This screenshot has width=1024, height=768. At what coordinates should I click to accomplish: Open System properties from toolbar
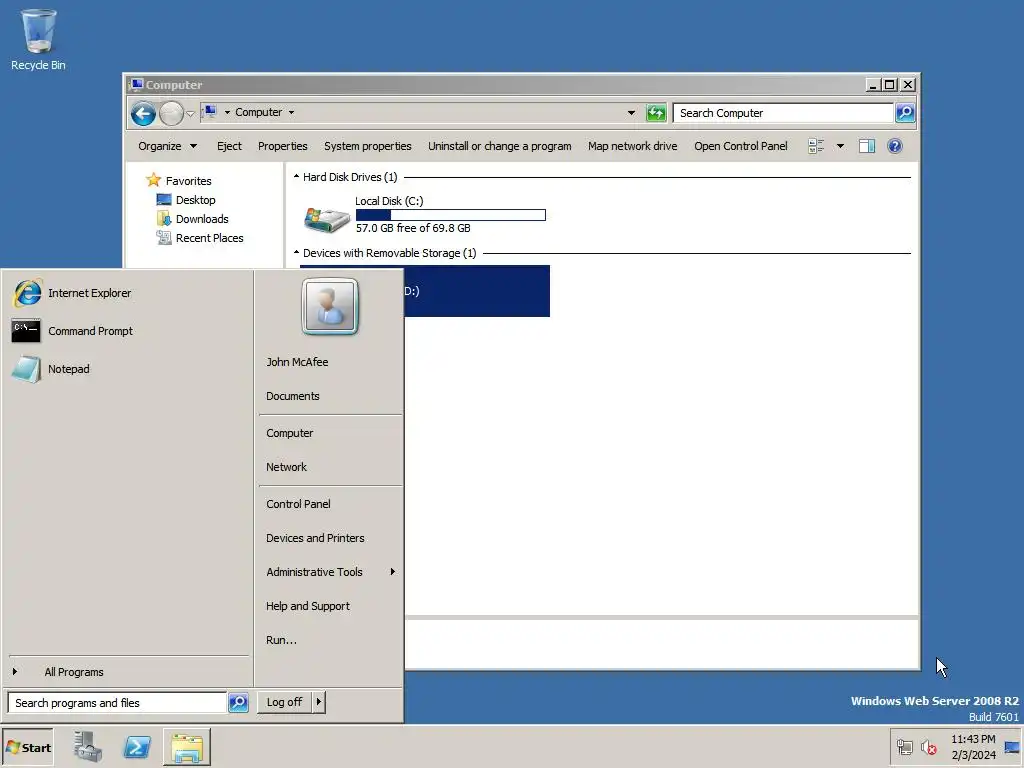368,146
